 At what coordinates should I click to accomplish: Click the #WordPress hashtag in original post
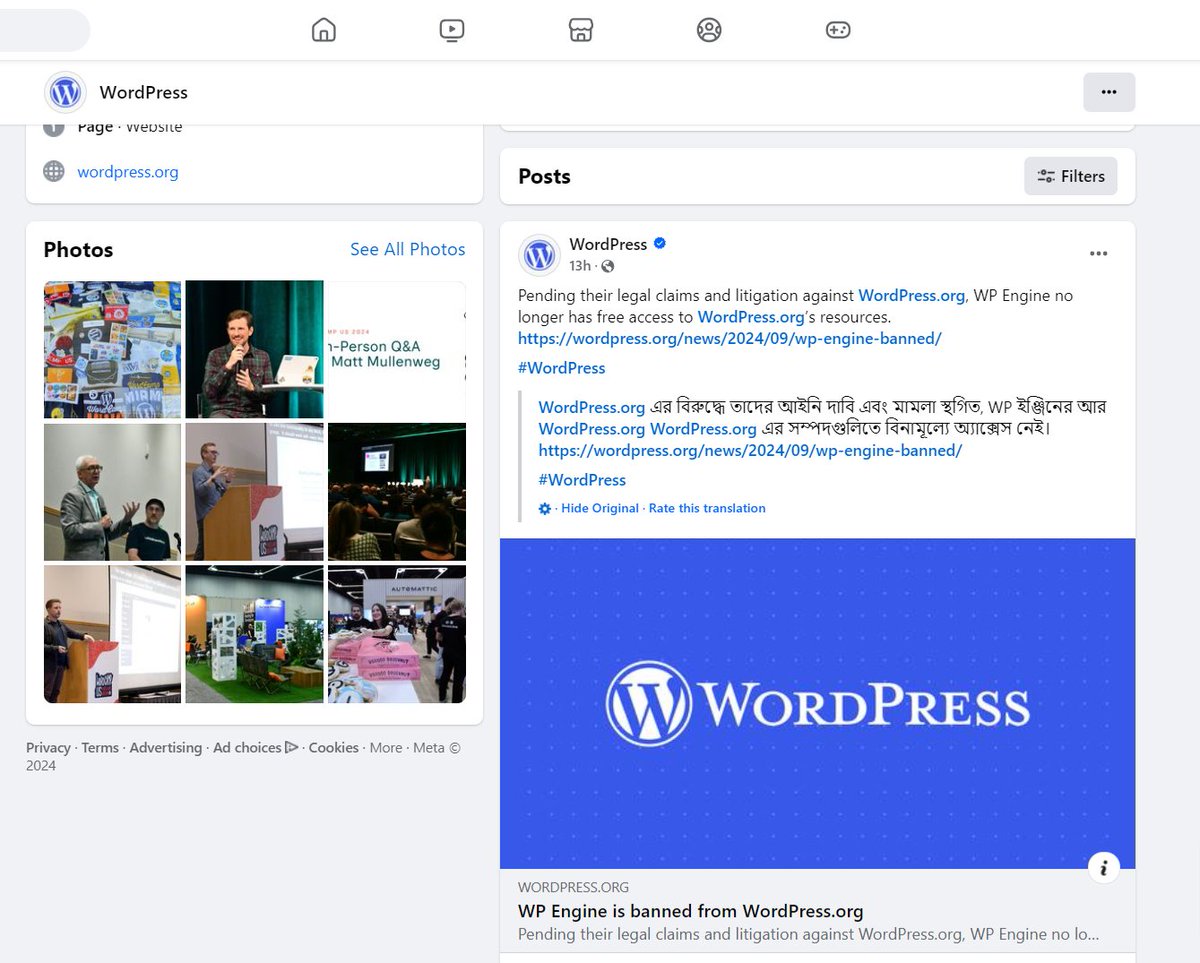(562, 368)
